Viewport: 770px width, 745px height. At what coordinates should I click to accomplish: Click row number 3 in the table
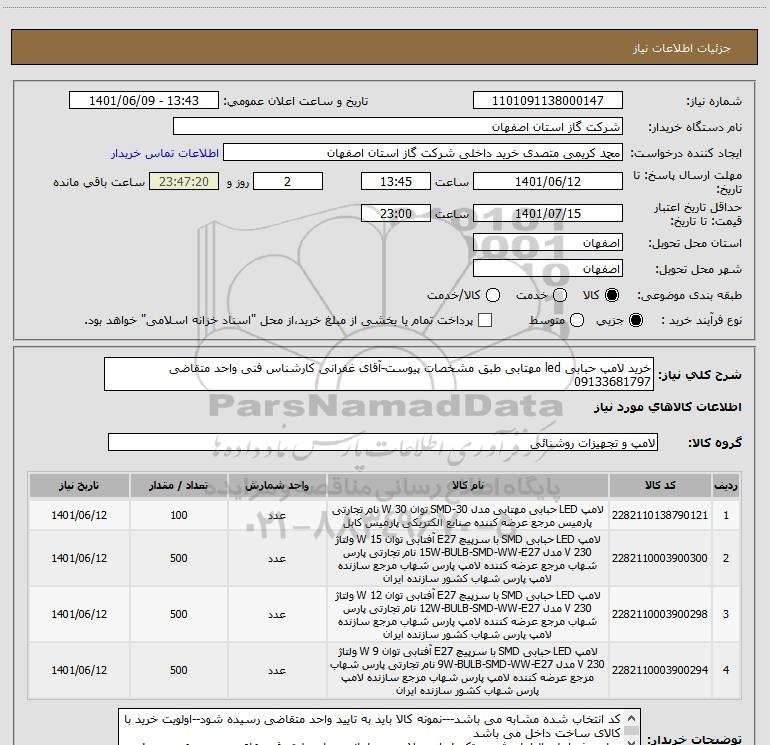(726, 614)
